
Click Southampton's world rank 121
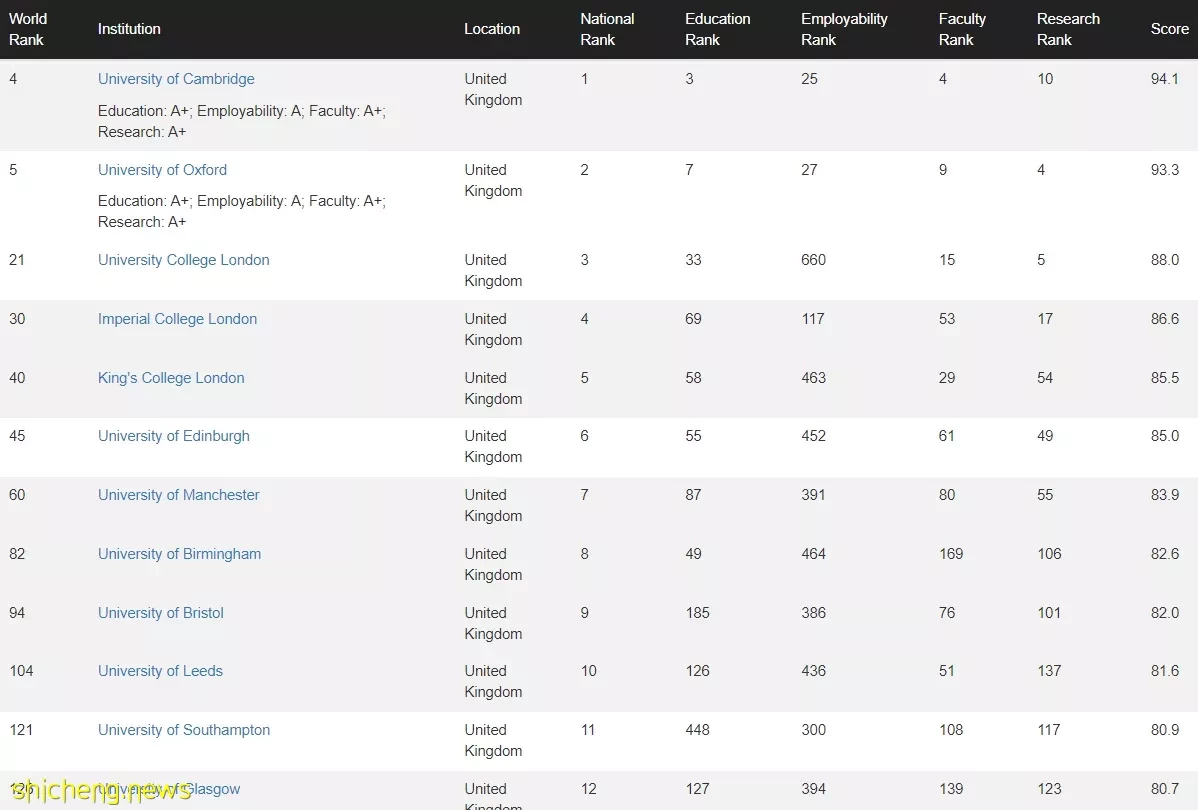(x=21, y=730)
